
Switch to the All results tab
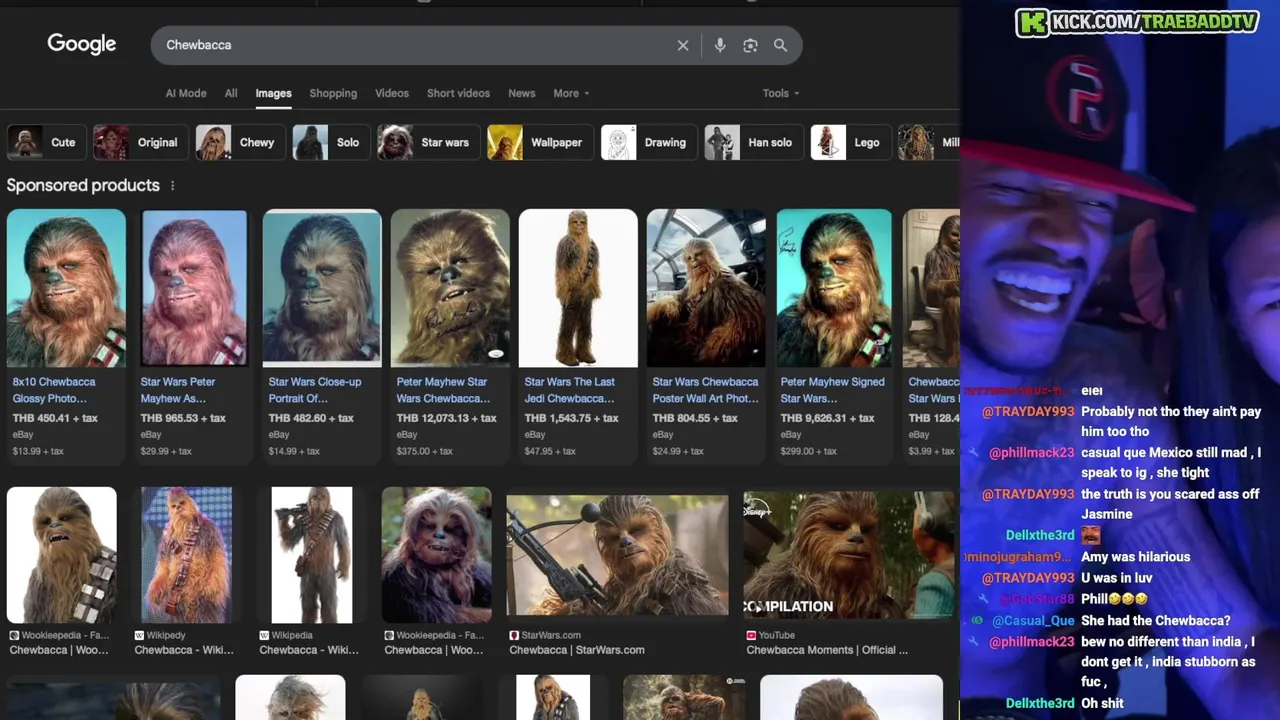231,93
